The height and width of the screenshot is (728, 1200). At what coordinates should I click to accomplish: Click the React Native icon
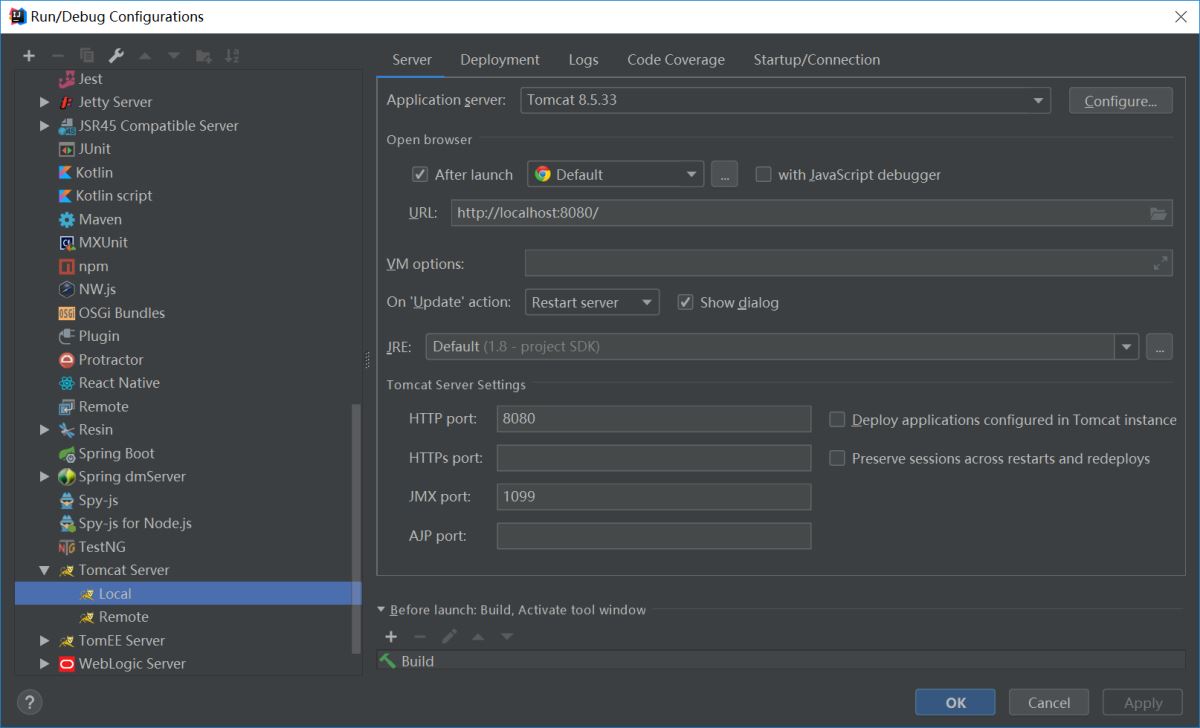(x=67, y=383)
